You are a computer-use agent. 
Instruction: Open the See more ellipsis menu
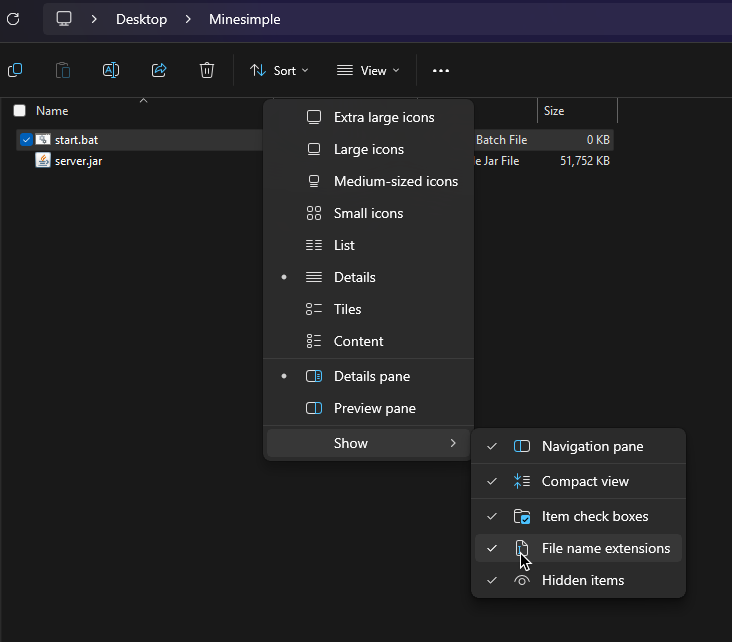[441, 71]
